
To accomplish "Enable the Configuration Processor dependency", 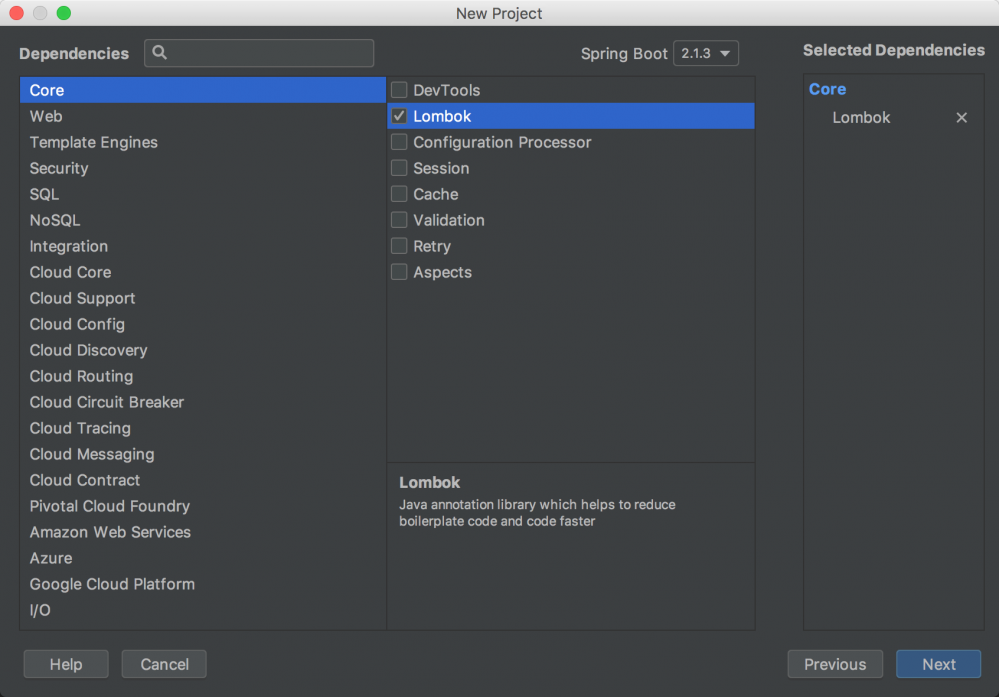I will (x=398, y=142).
